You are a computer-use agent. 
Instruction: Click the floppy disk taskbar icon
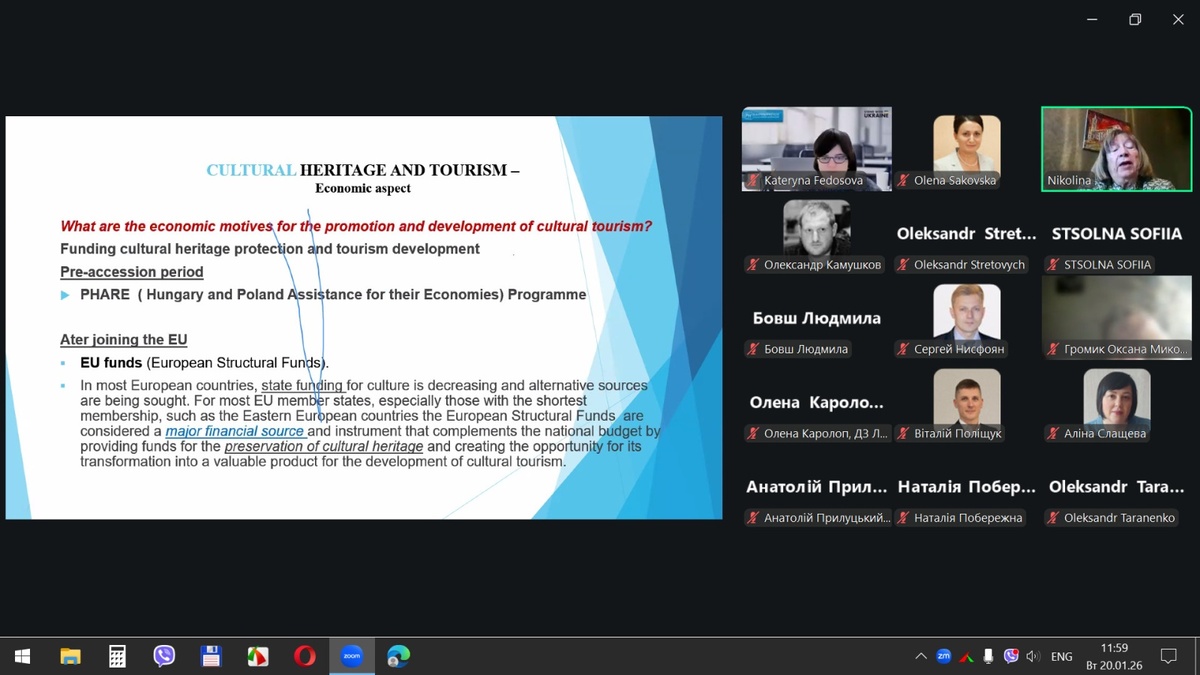tap(211, 656)
